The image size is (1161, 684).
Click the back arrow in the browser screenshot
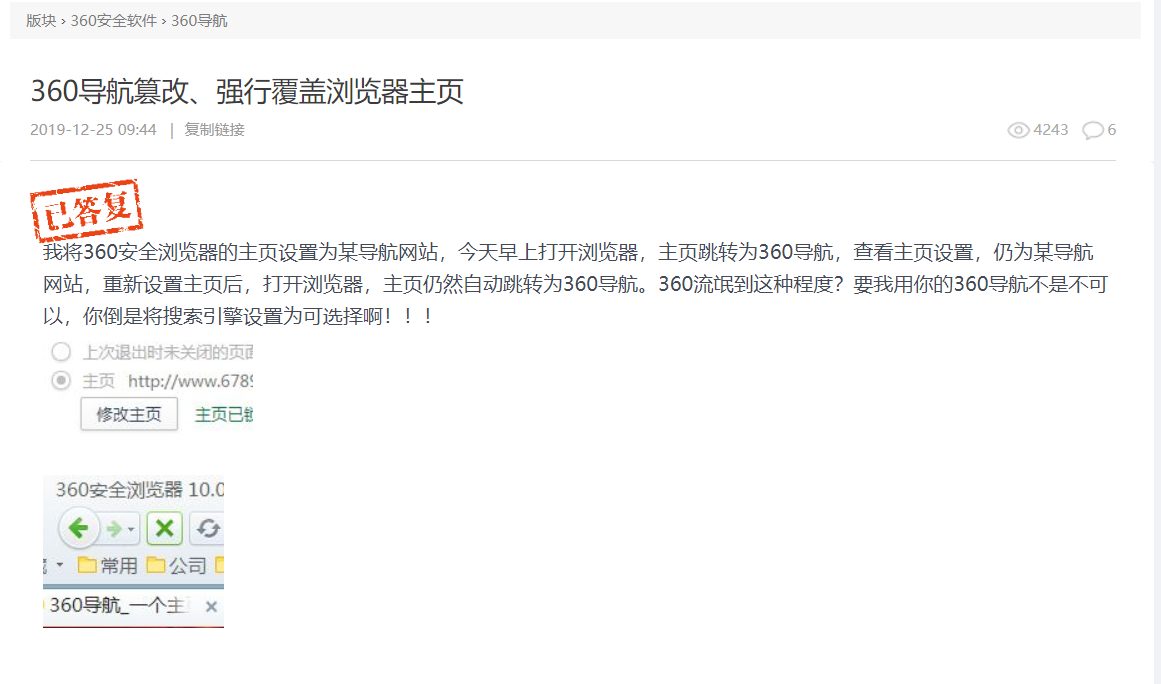tap(77, 527)
